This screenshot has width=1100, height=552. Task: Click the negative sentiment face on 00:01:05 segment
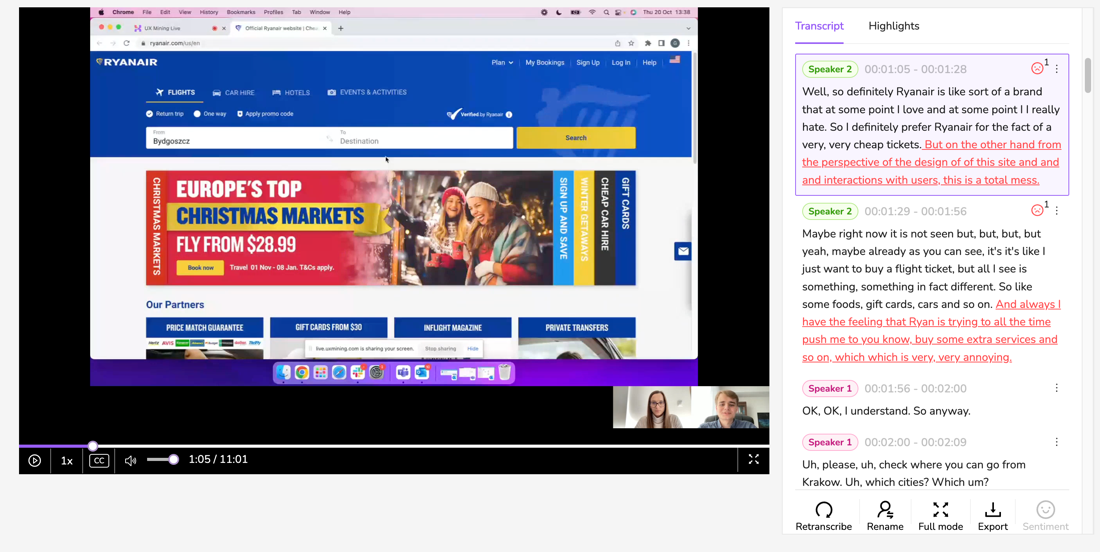pos(1037,69)
